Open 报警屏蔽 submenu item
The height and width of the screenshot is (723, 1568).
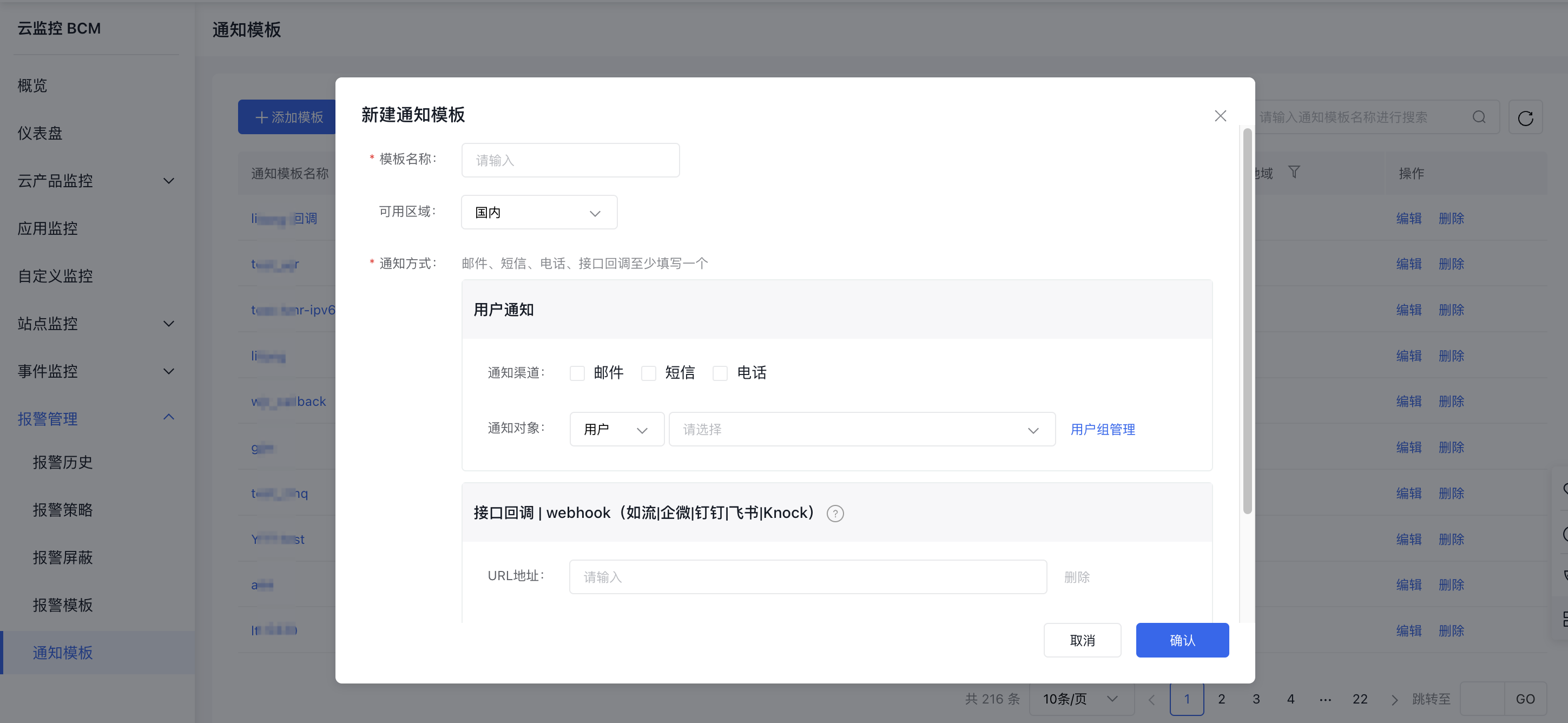(63, 557)
